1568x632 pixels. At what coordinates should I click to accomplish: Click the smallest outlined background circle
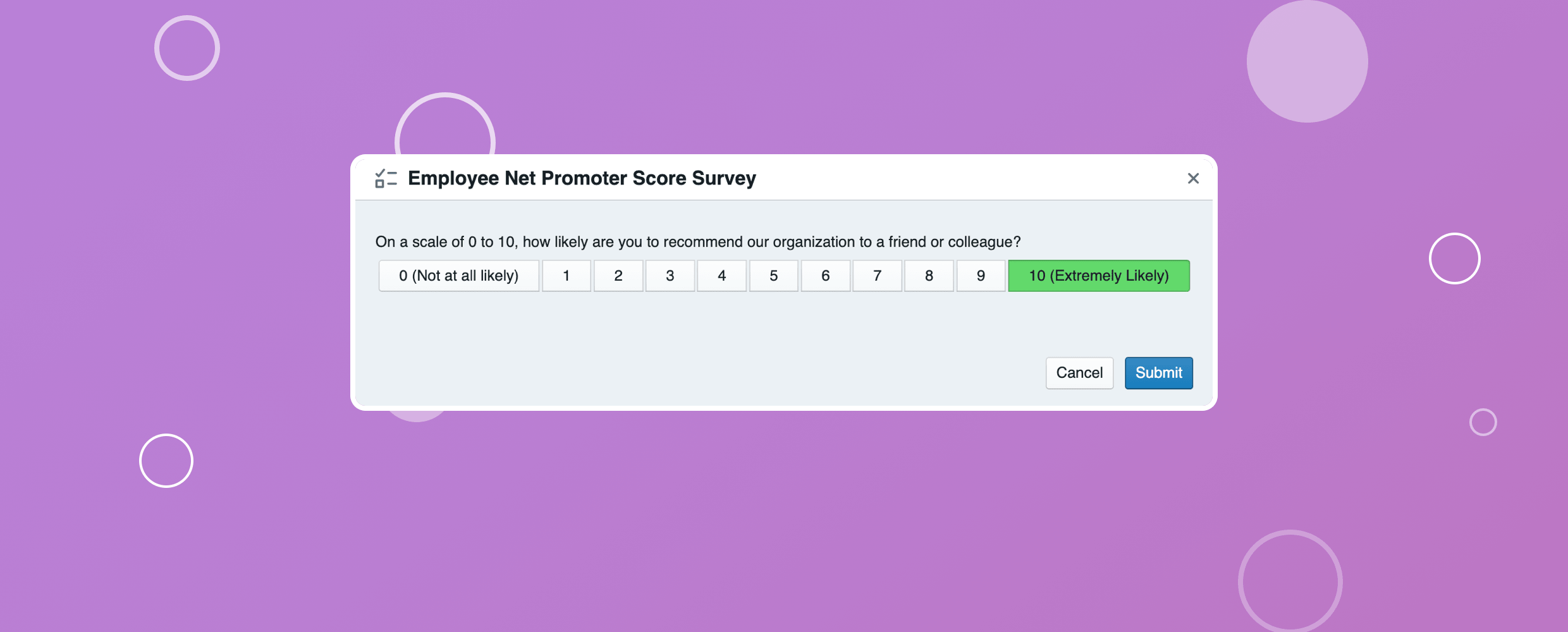pyautogui.click(x=1483, y=422)
